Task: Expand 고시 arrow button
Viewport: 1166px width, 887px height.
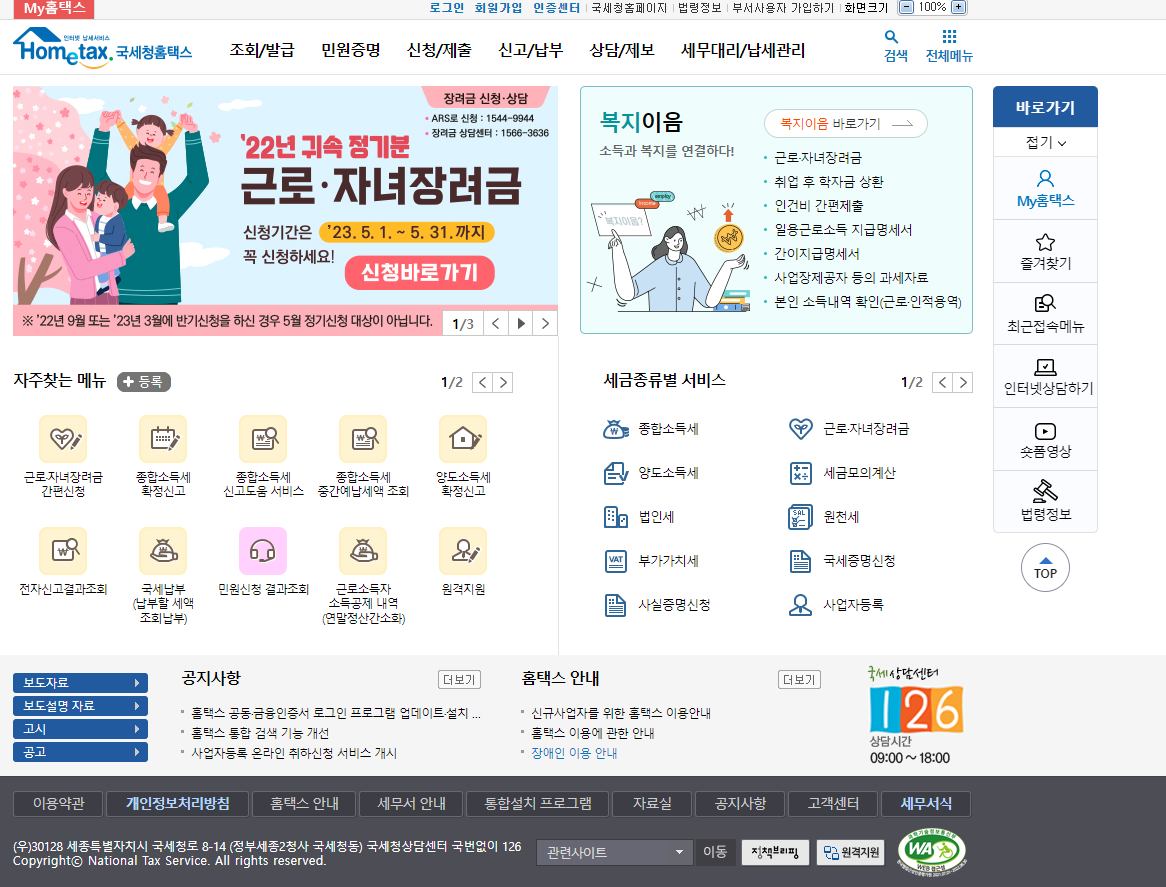Action: 80,729
